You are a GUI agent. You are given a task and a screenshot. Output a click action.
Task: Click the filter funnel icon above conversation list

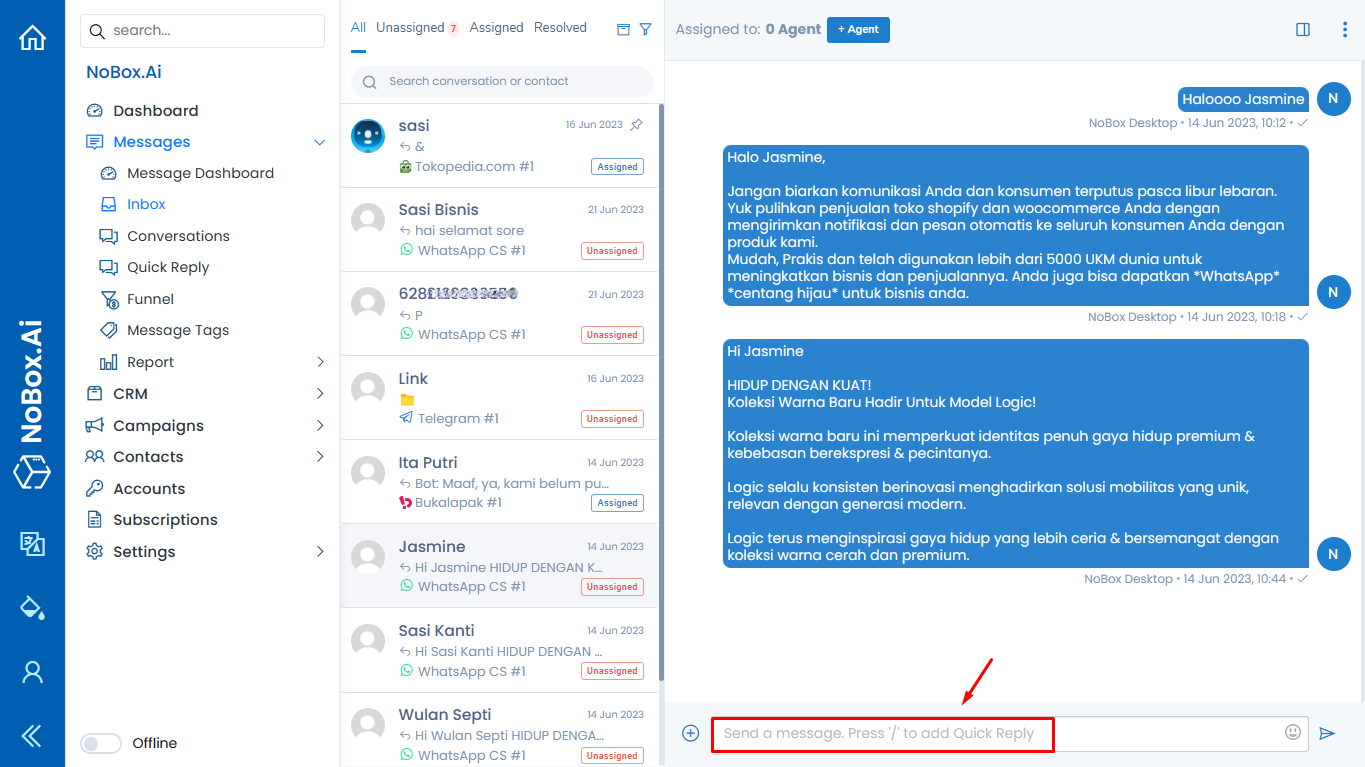[x=645, y=29]
